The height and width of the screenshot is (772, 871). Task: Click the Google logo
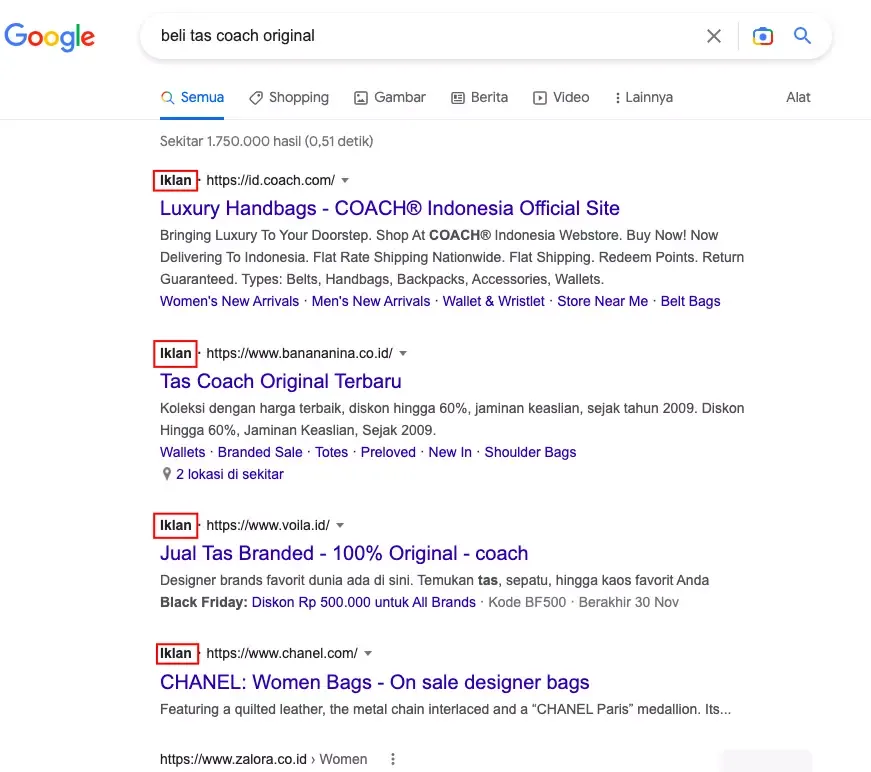click(49, 38)
